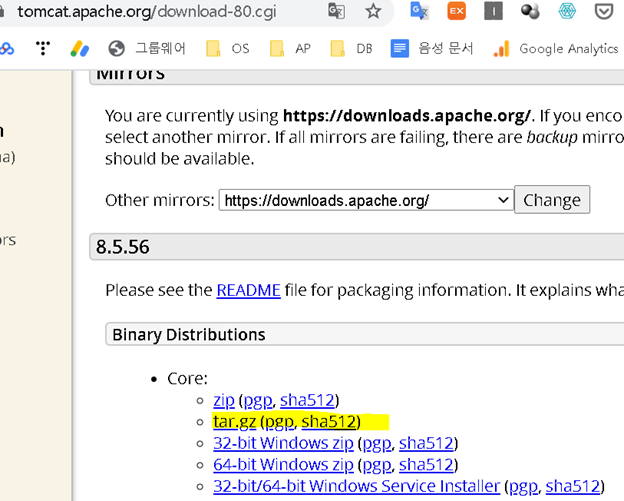Expand the Other mirrors dropdown
The height and width of the screenshot is (501, 624).
366,200
